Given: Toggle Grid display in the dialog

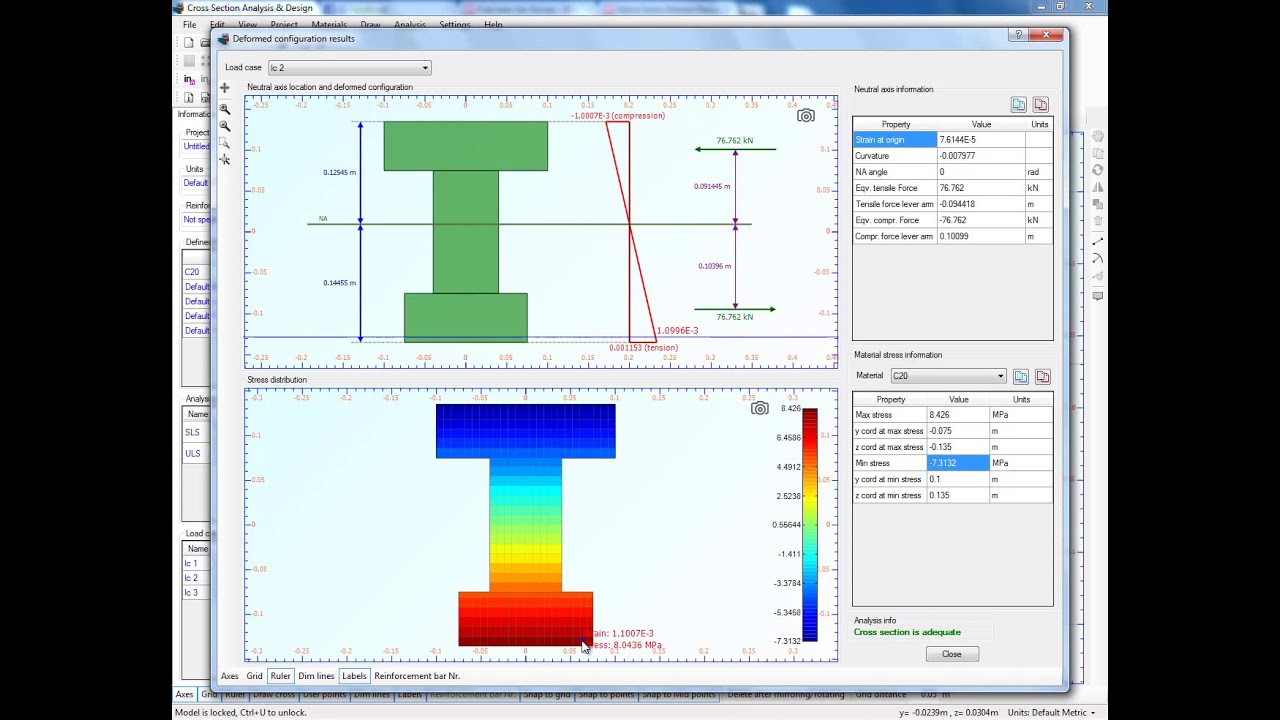Looking at the screenshot, I should click(x=255, y=676).
